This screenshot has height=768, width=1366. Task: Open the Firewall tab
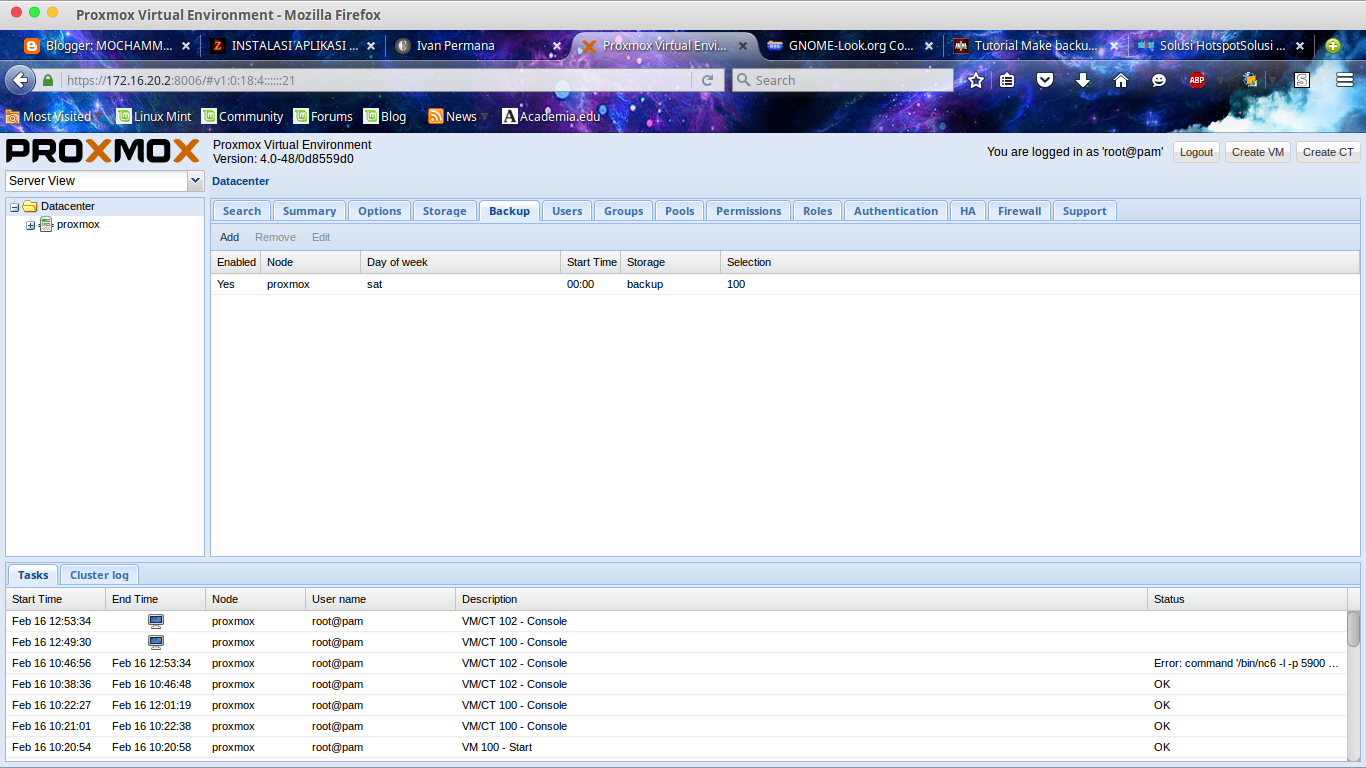(x=1020, y=211)
